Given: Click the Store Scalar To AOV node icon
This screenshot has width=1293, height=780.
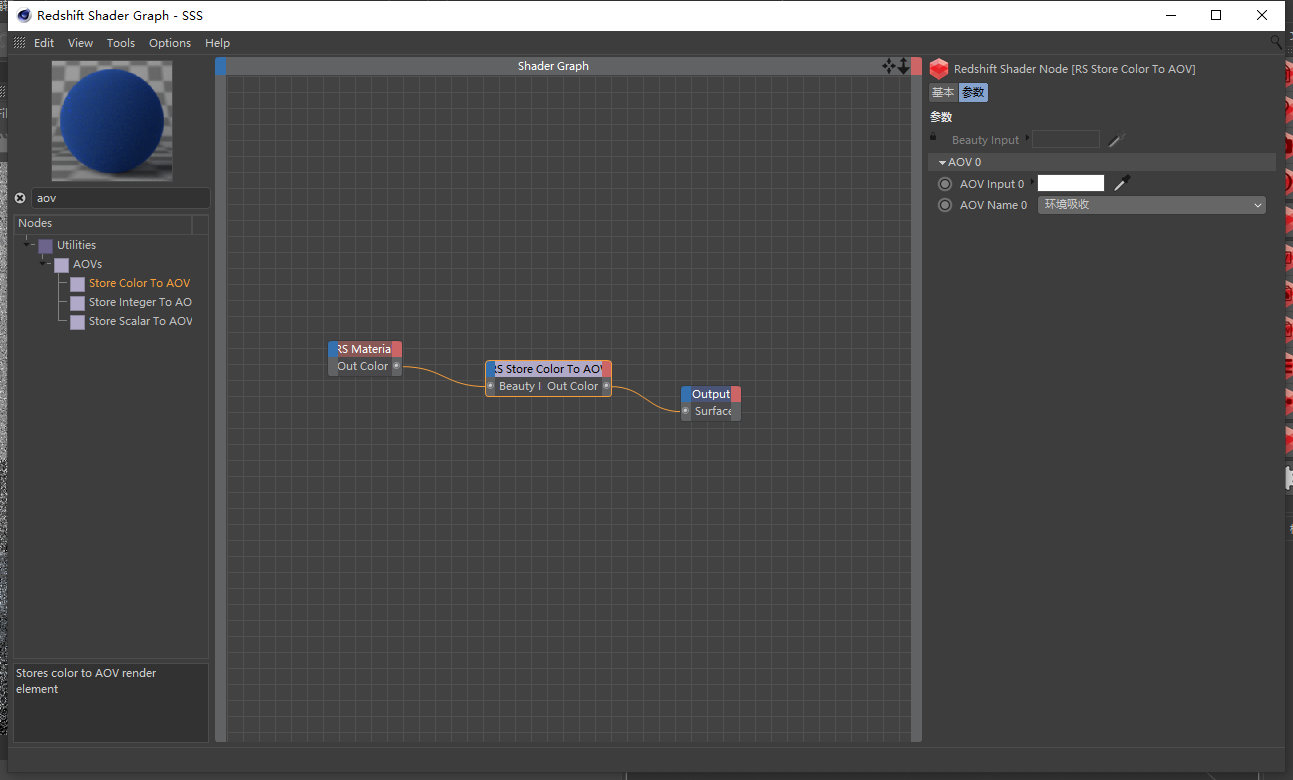Looking at the screenshot, I should (77, 322).
